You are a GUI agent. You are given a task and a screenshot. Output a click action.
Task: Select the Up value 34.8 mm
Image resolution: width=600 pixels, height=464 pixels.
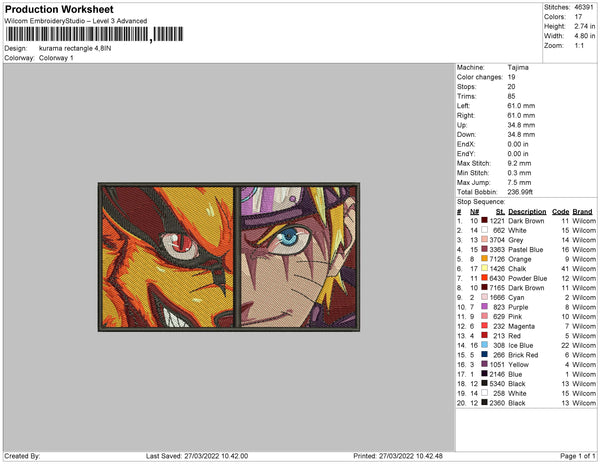pos(521,125)
